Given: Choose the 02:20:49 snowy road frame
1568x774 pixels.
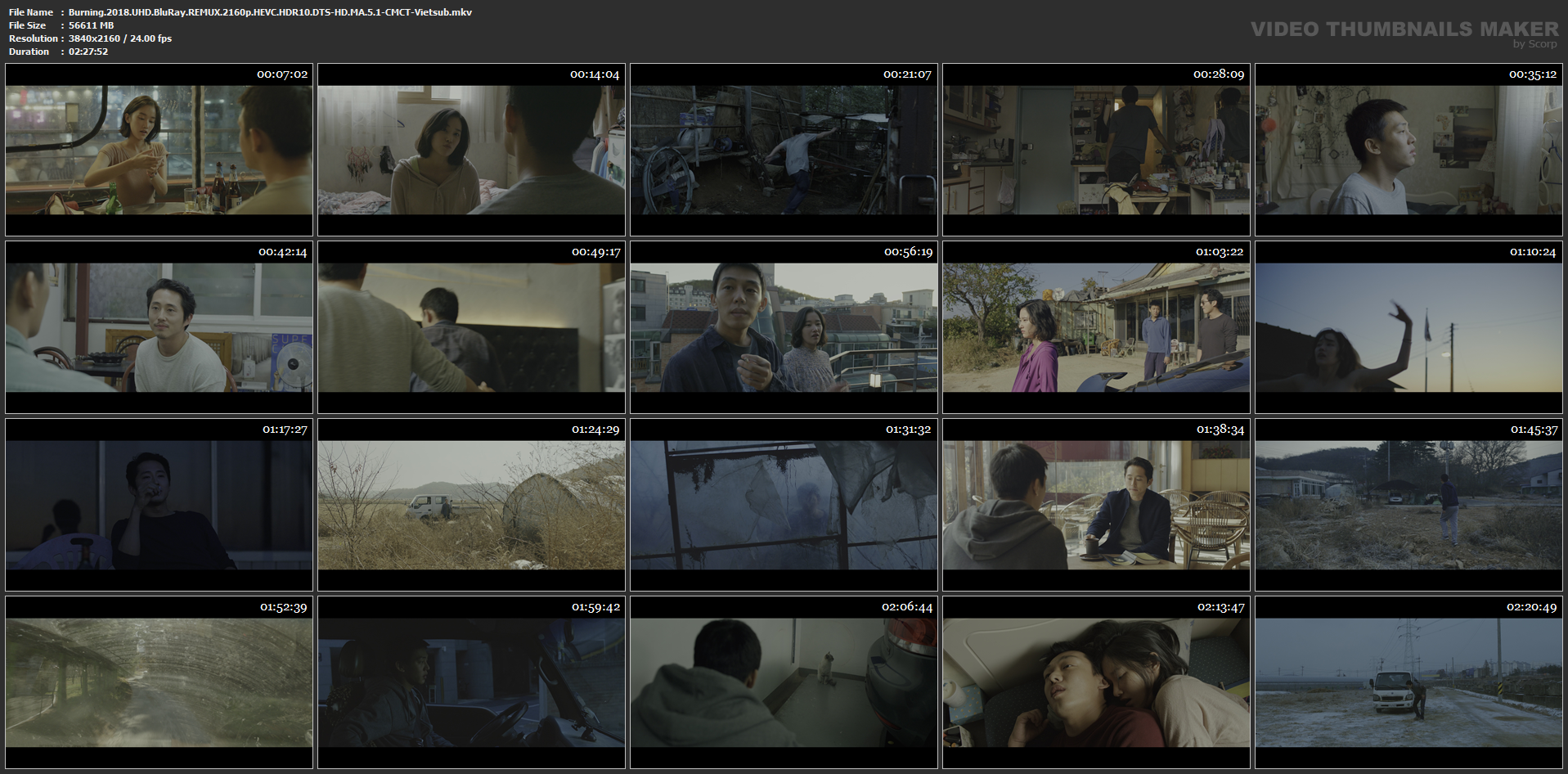Looking at the screenshot, I should tap(1409, 682).
